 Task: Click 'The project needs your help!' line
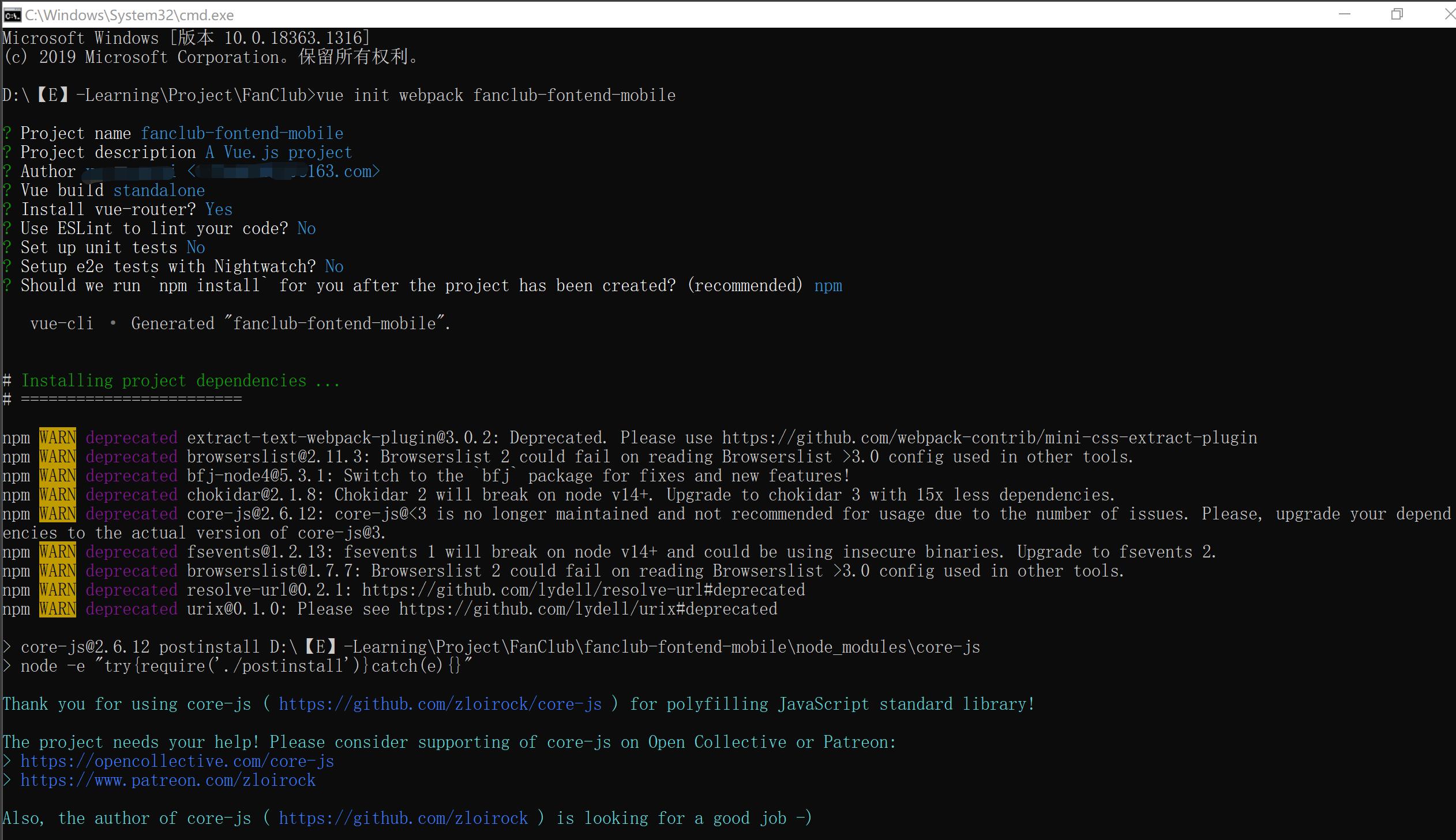[x=449, y=743]
